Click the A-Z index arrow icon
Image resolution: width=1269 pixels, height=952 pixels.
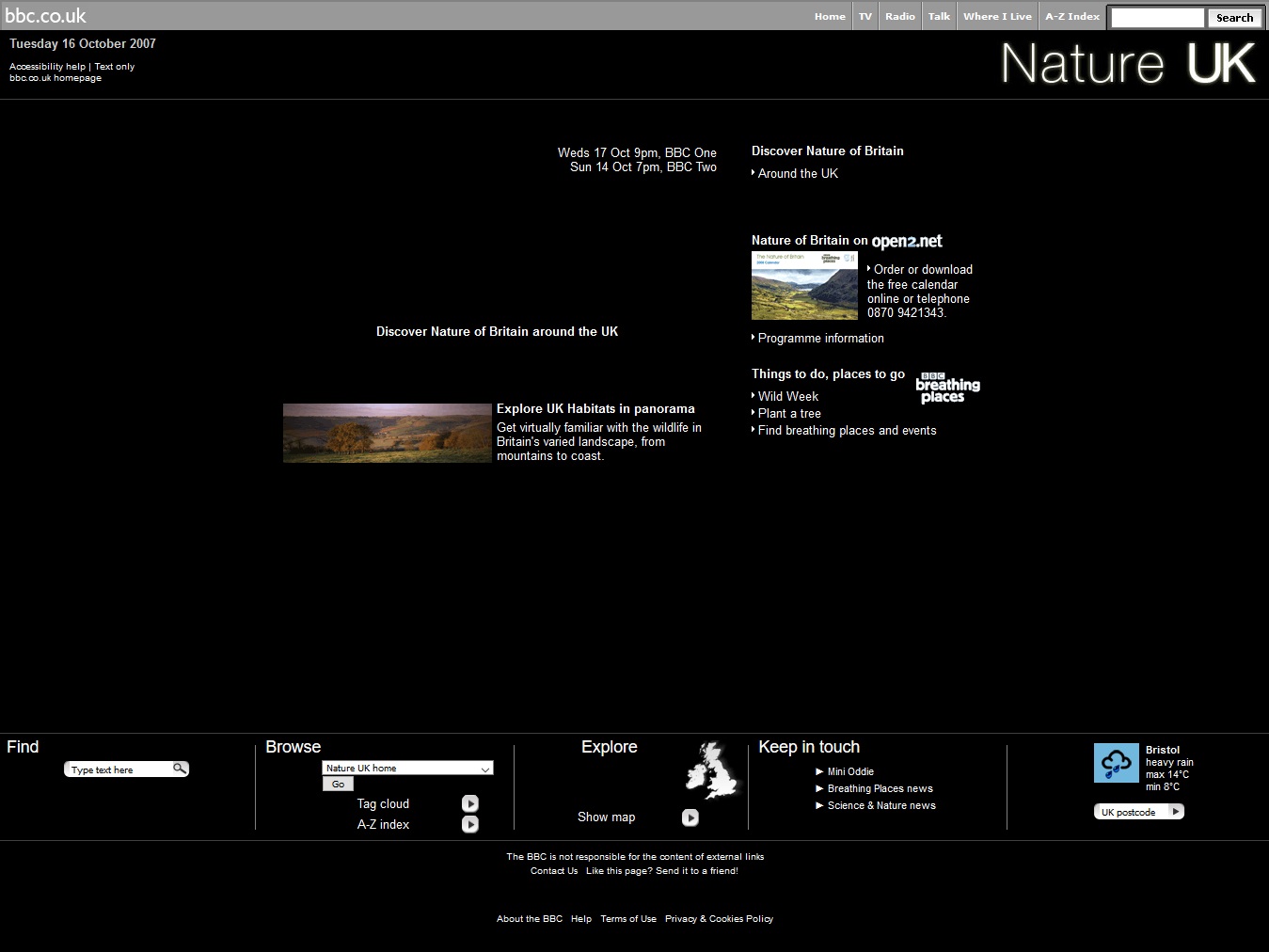pos(470,824)
